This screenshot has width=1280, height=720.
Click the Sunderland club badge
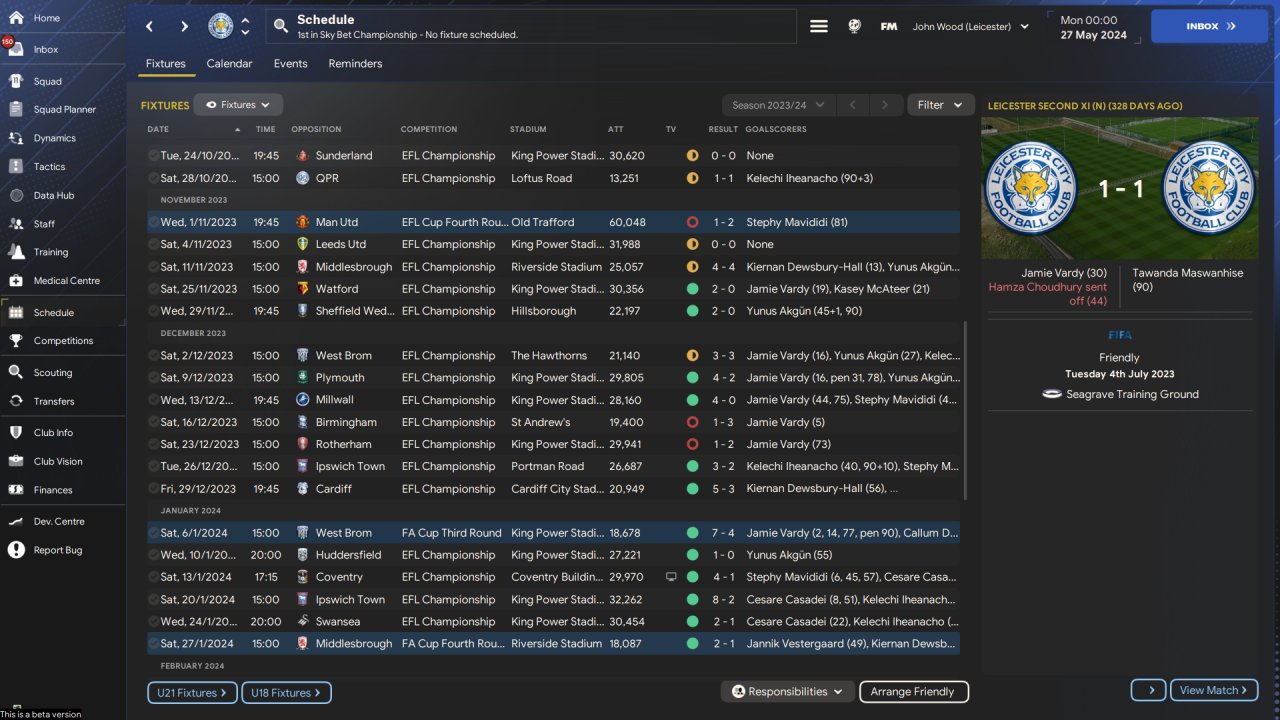click(303, 156)
